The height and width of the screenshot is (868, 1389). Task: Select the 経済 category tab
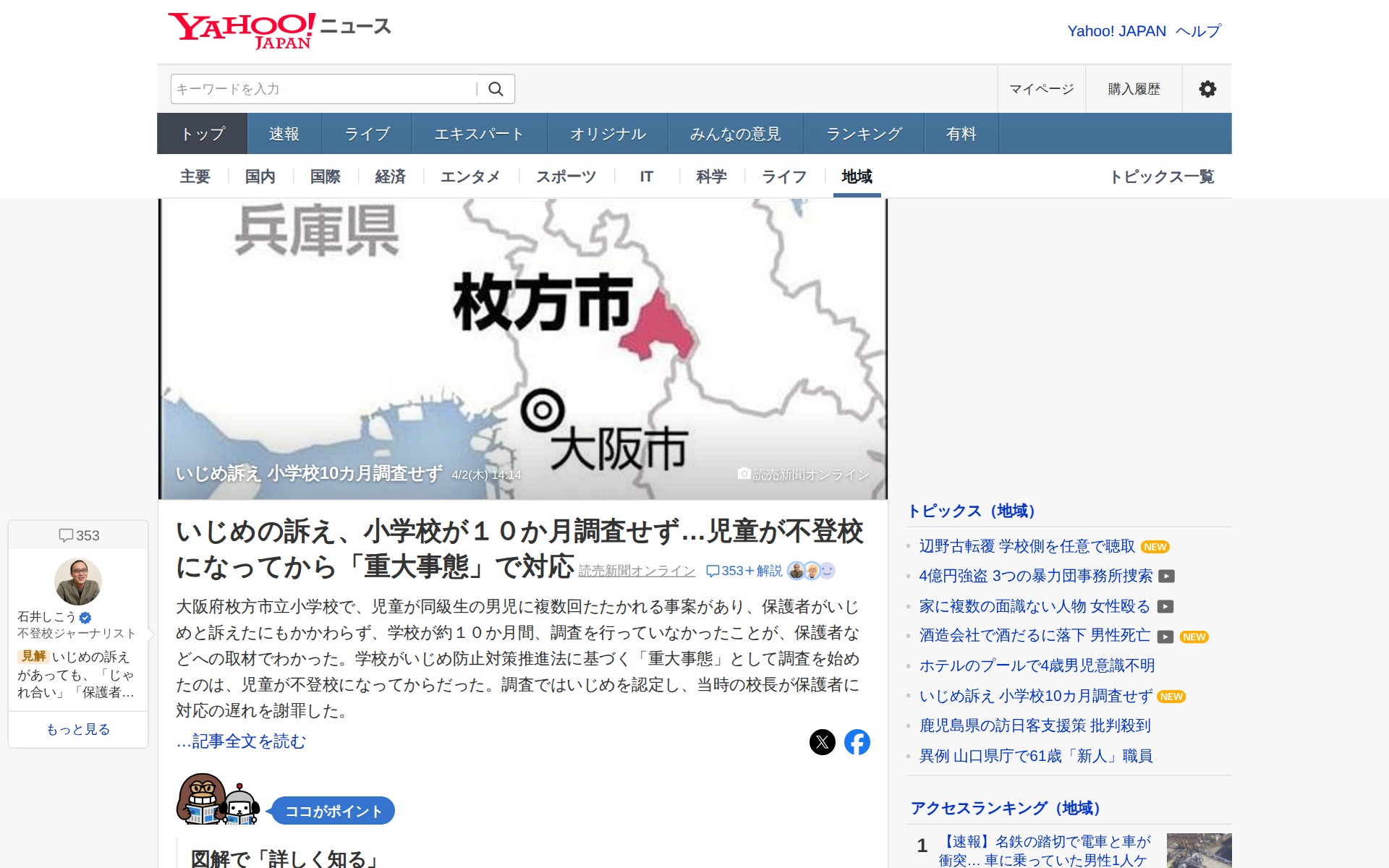coord(390,176)
